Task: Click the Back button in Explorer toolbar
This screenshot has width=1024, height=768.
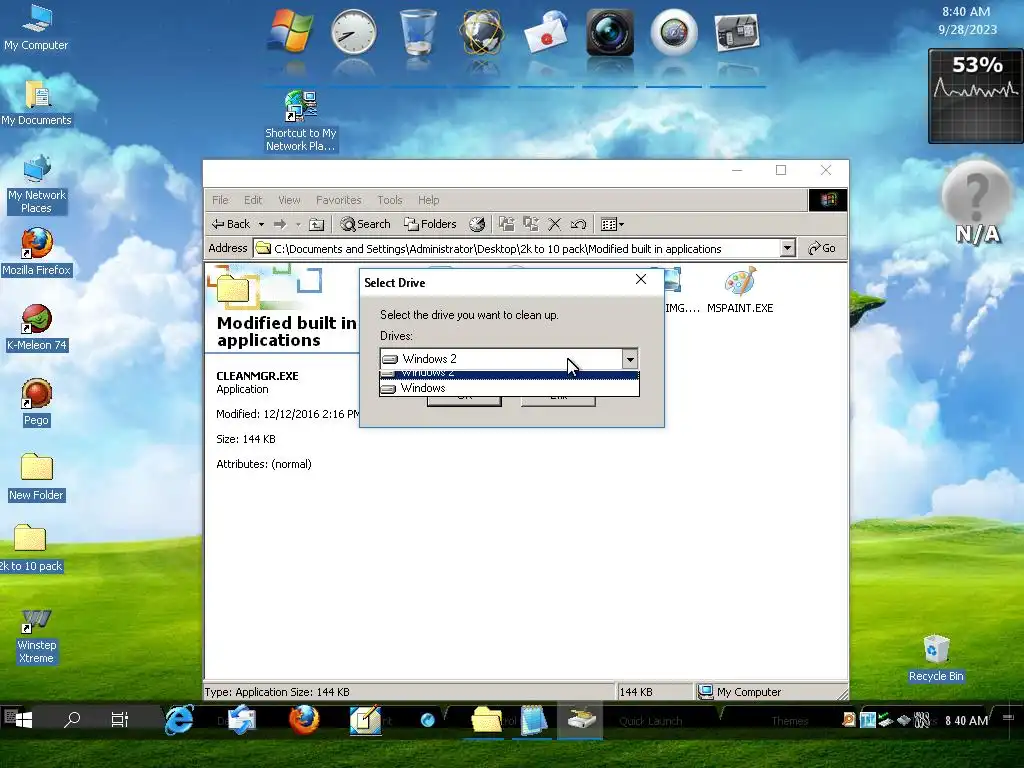Action: [x=231, y=224]
